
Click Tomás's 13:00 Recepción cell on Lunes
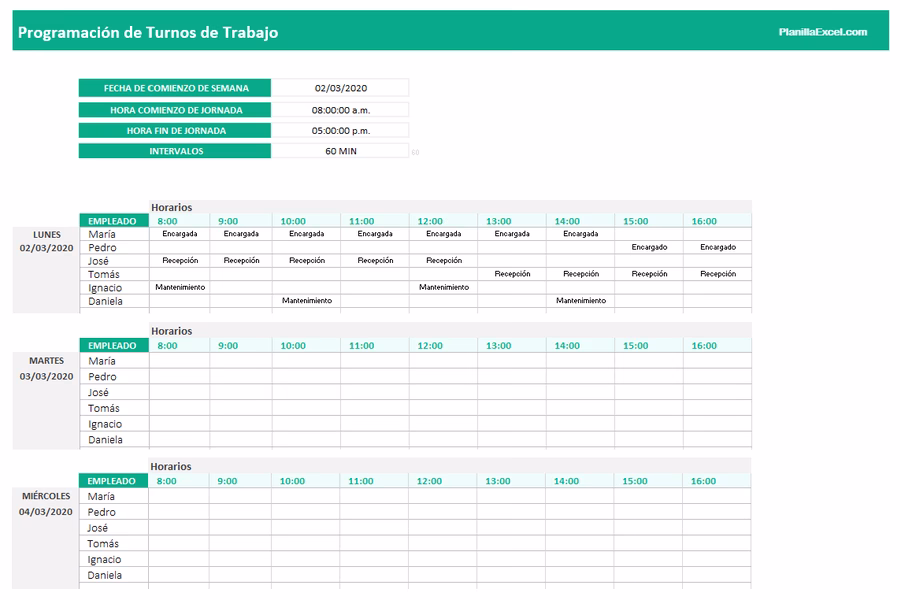512,274
